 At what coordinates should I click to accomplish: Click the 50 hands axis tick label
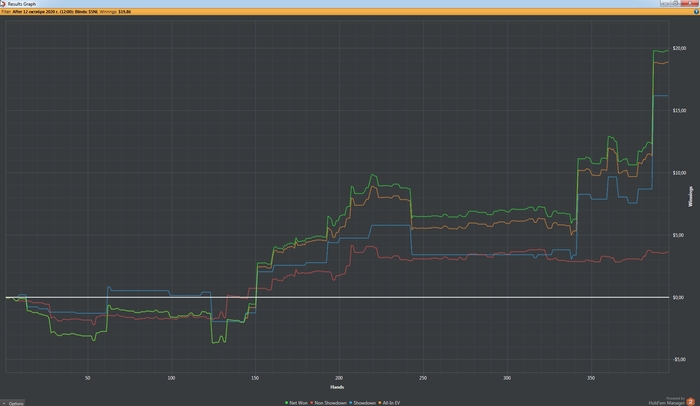pos(88,378)
